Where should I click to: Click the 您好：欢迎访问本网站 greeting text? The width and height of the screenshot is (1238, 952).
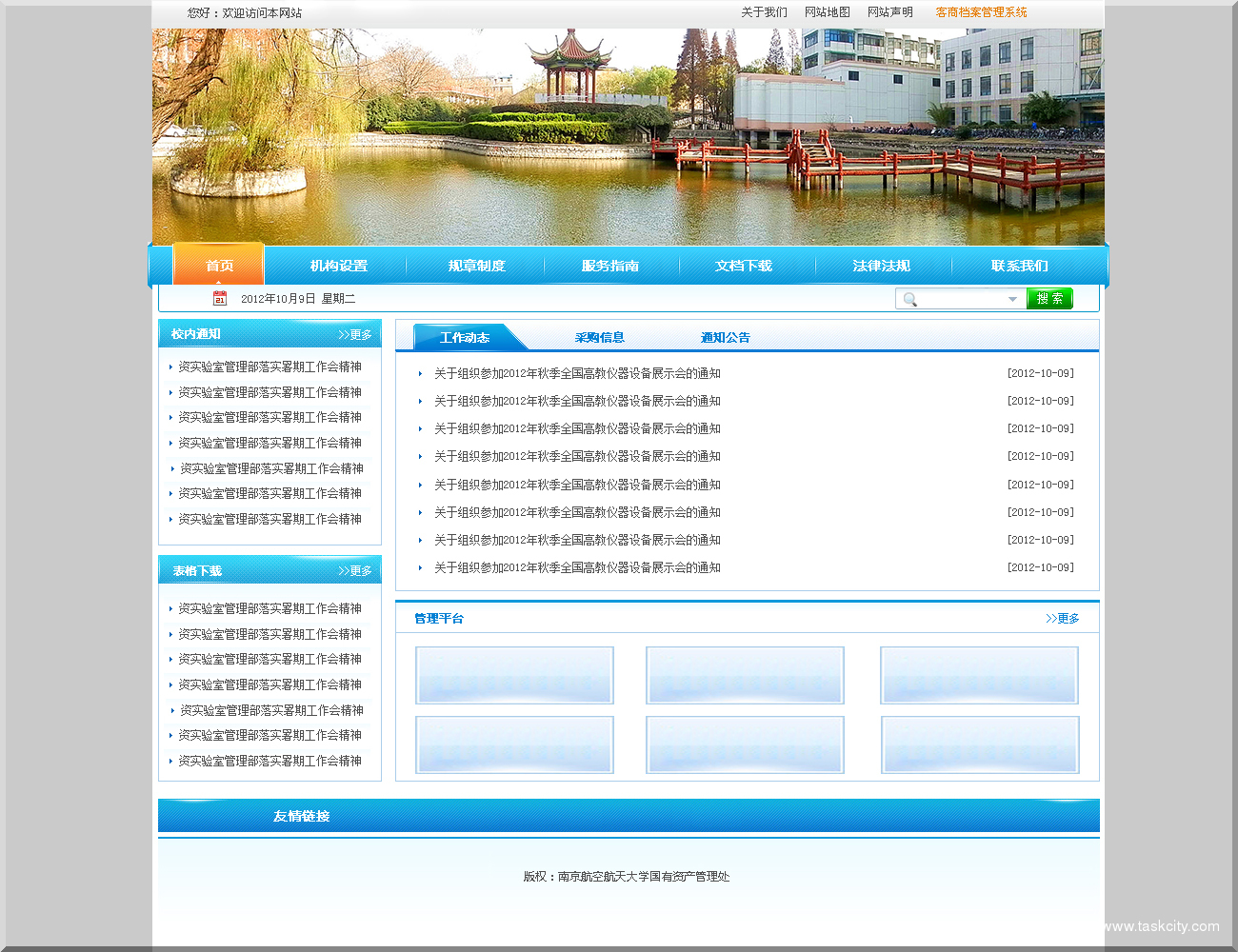245,12
